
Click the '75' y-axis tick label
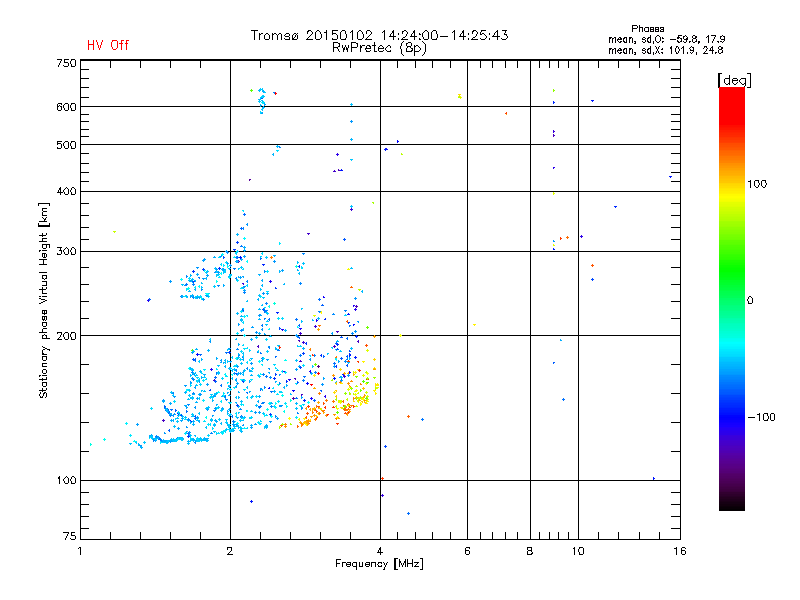(x=70, y=536)
